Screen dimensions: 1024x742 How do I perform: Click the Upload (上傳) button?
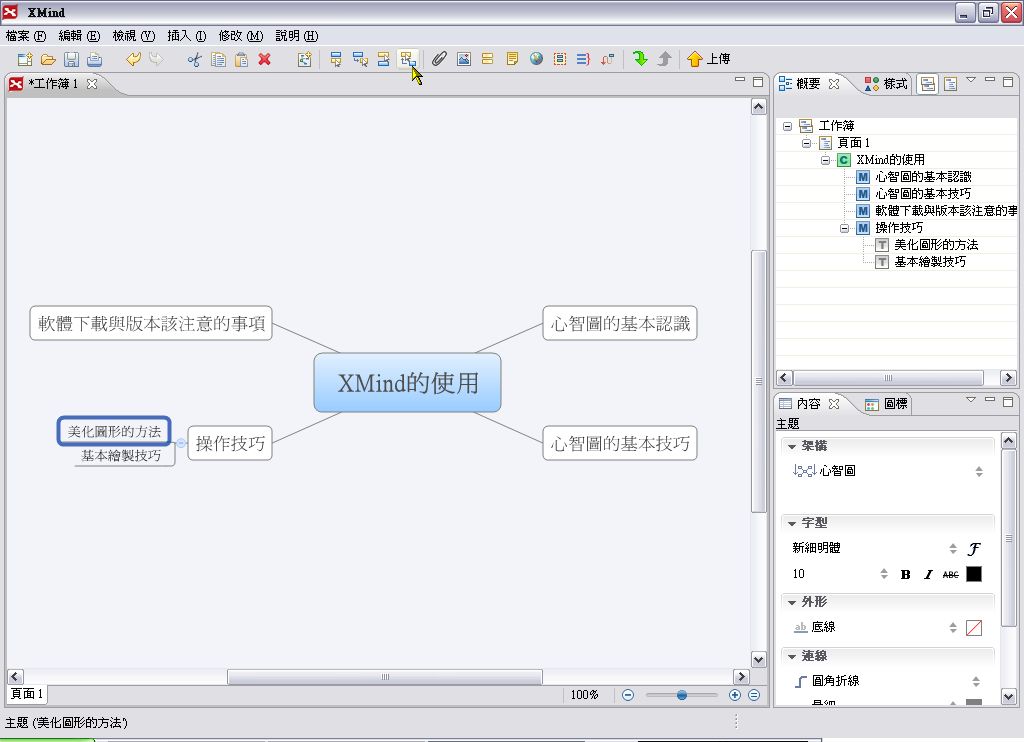(709, 59)
